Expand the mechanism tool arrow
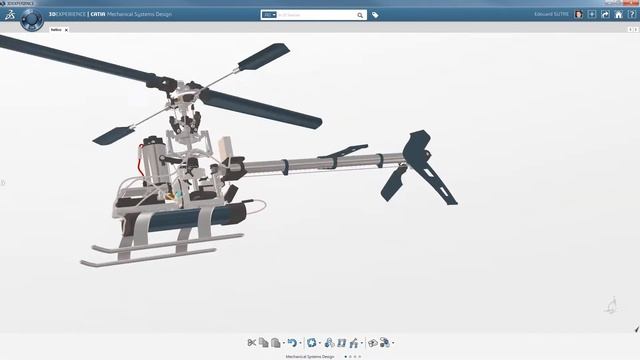Image resolution: width=640 pixels, height=360 pixels. click(362, 343)
